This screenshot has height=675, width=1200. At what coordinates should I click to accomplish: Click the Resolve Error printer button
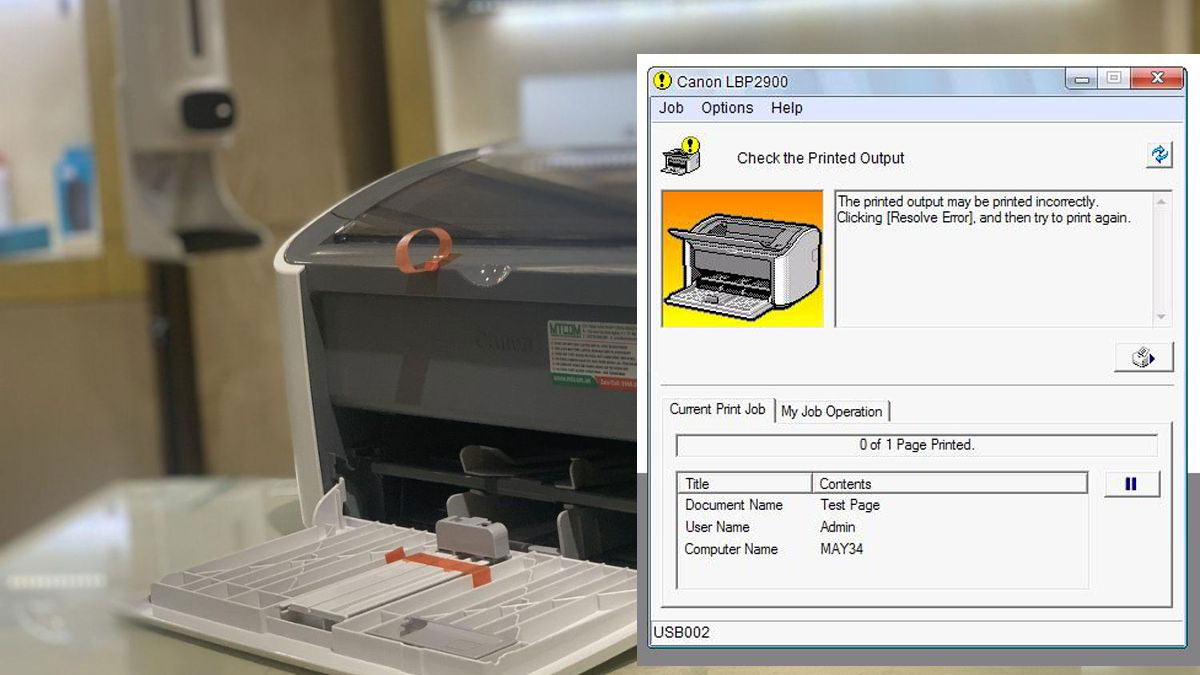coord(1143,357)
